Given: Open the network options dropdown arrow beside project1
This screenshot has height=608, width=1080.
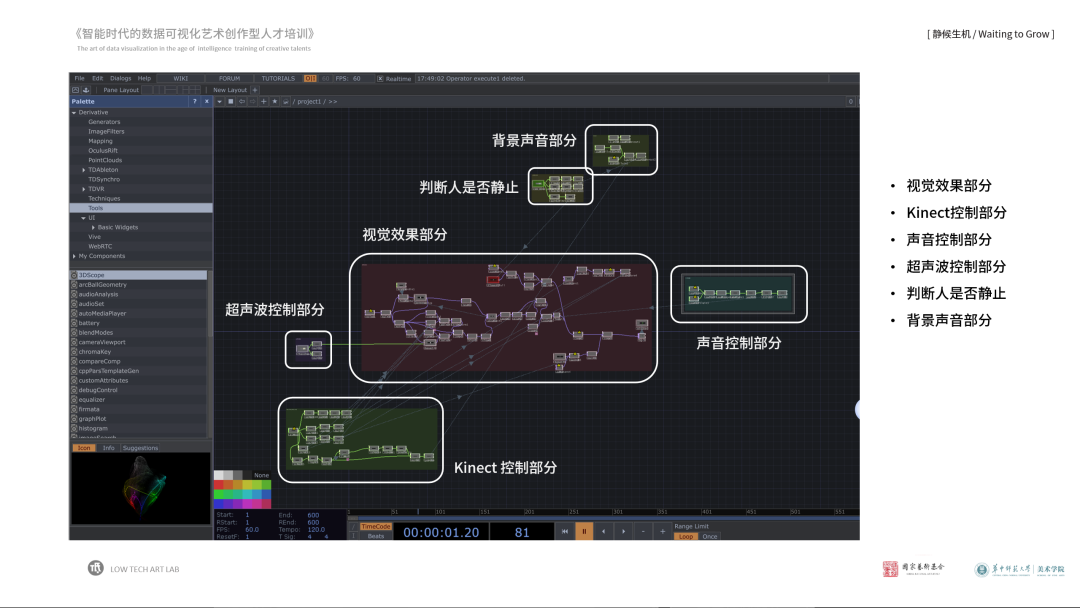Looking at the screenshot, I should (220, 101).
